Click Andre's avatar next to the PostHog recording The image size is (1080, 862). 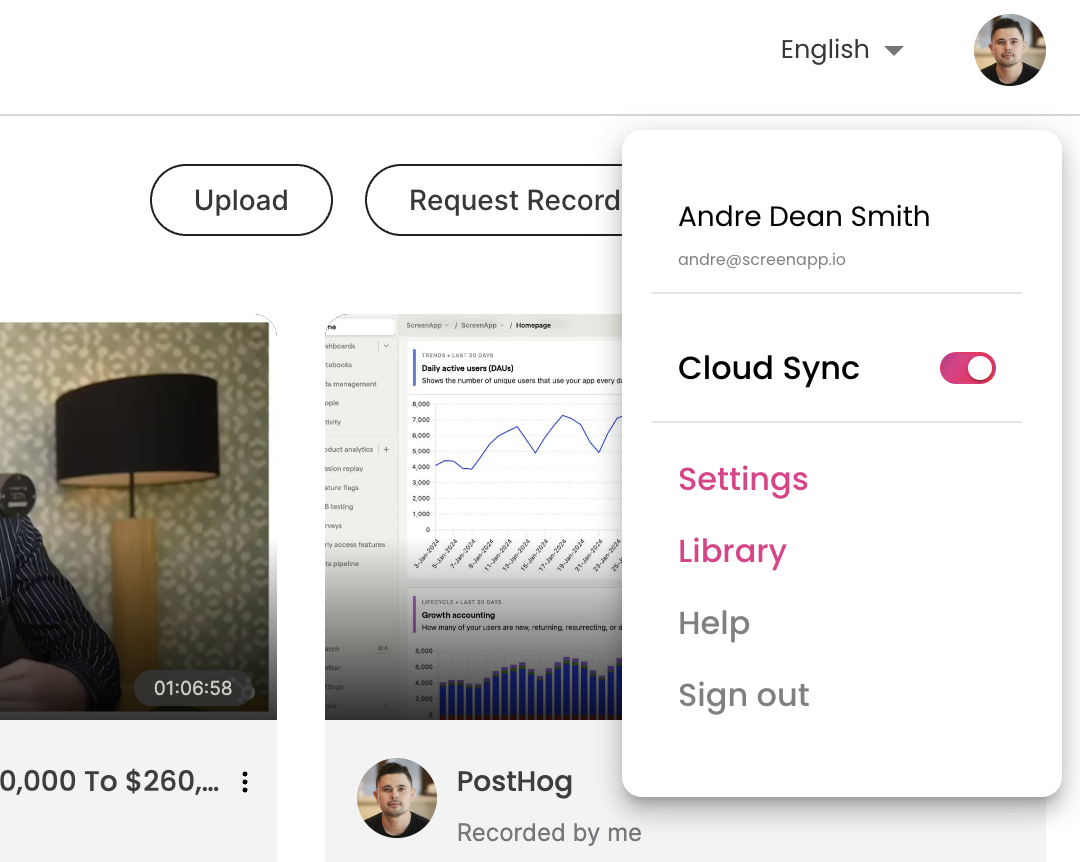(397, 798)
